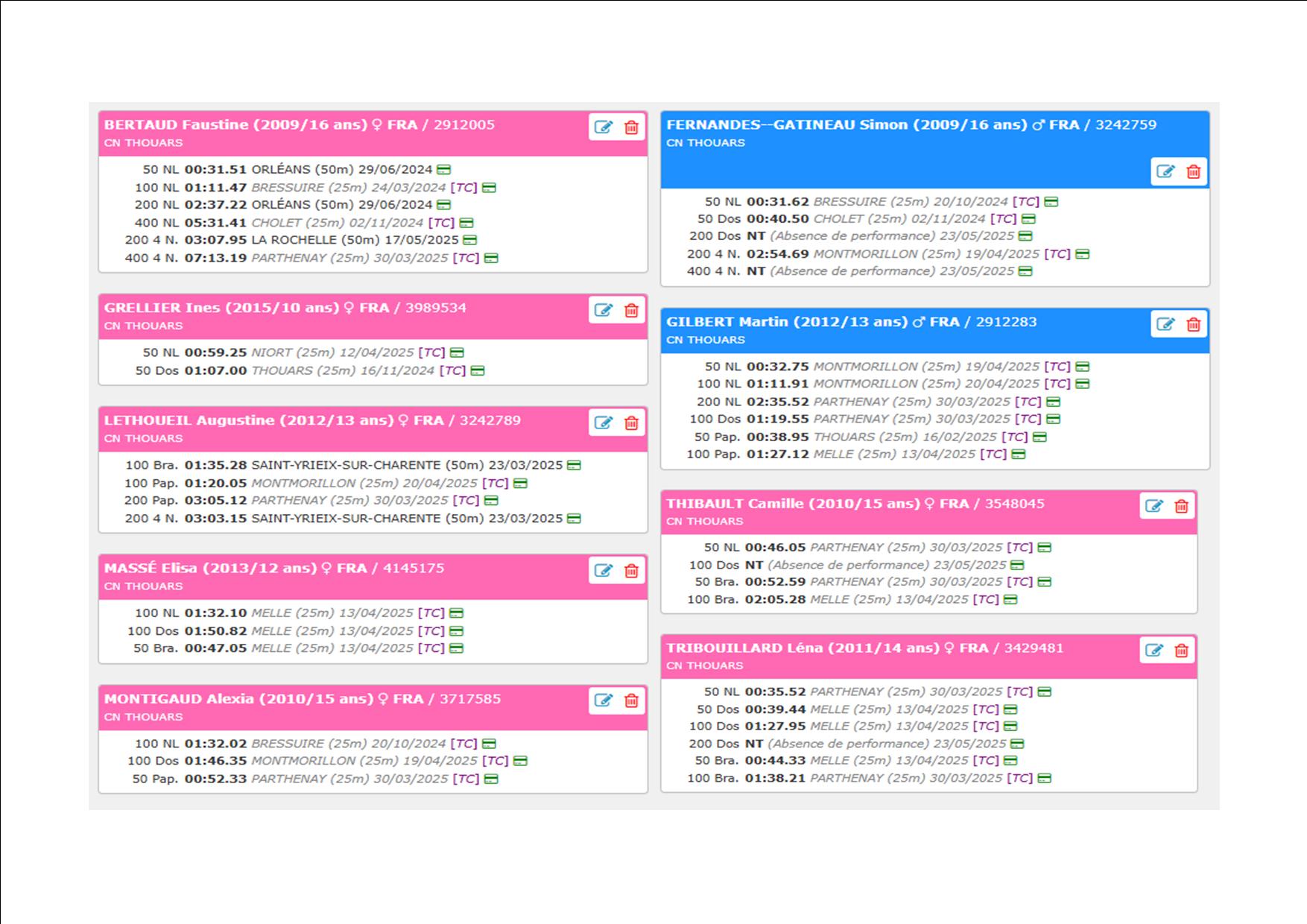Delete GRELLIER Ines swimmer entry

(631, 310)
